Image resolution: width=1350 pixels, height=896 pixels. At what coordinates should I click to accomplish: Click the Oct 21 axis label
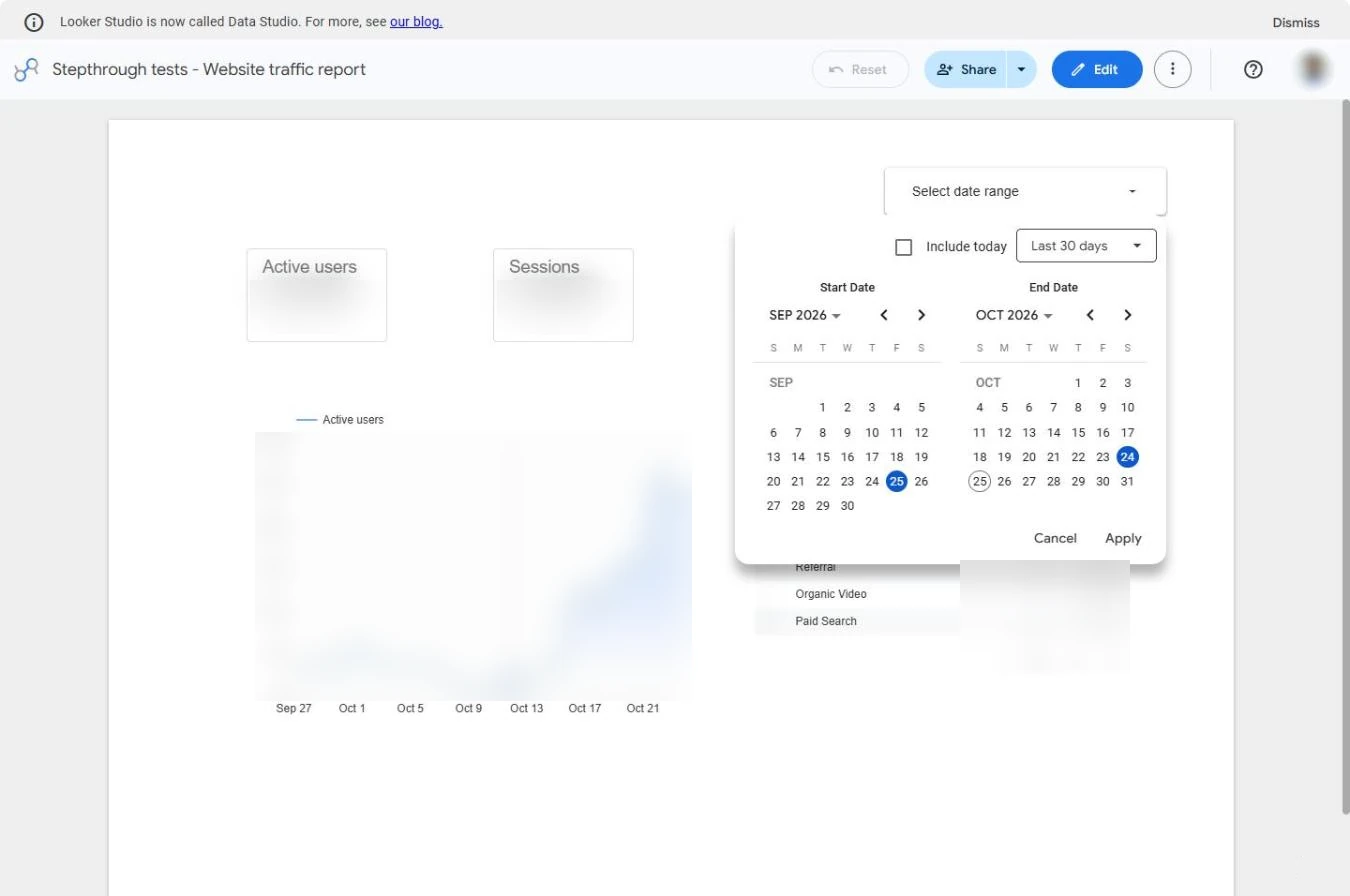[x=643, y=708]
